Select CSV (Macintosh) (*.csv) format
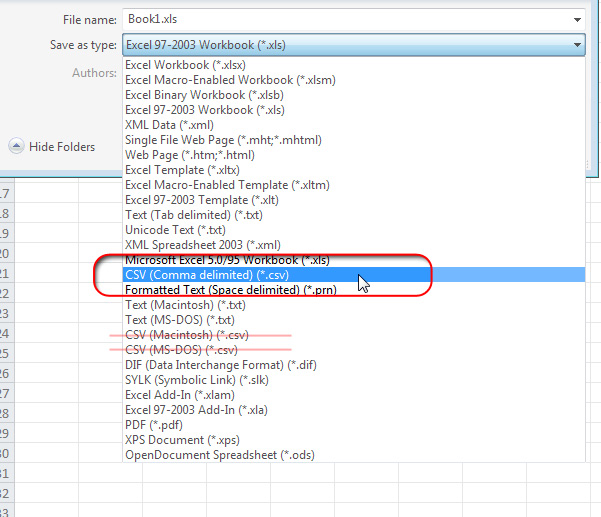This screenshot has width=601, height=517. coord(353,335)
